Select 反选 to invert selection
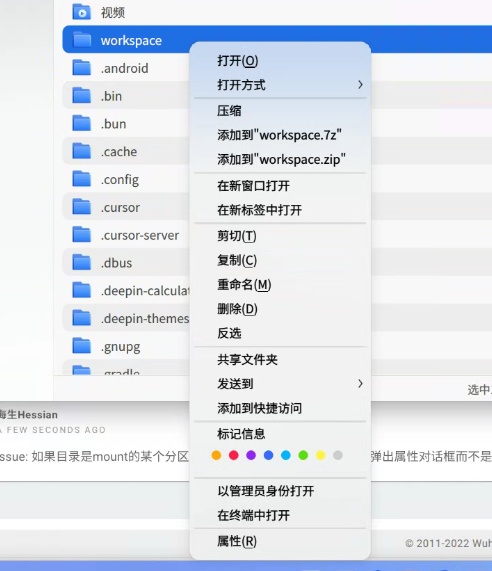Viewport: 492px width, 571px height. tap(280, 333)
